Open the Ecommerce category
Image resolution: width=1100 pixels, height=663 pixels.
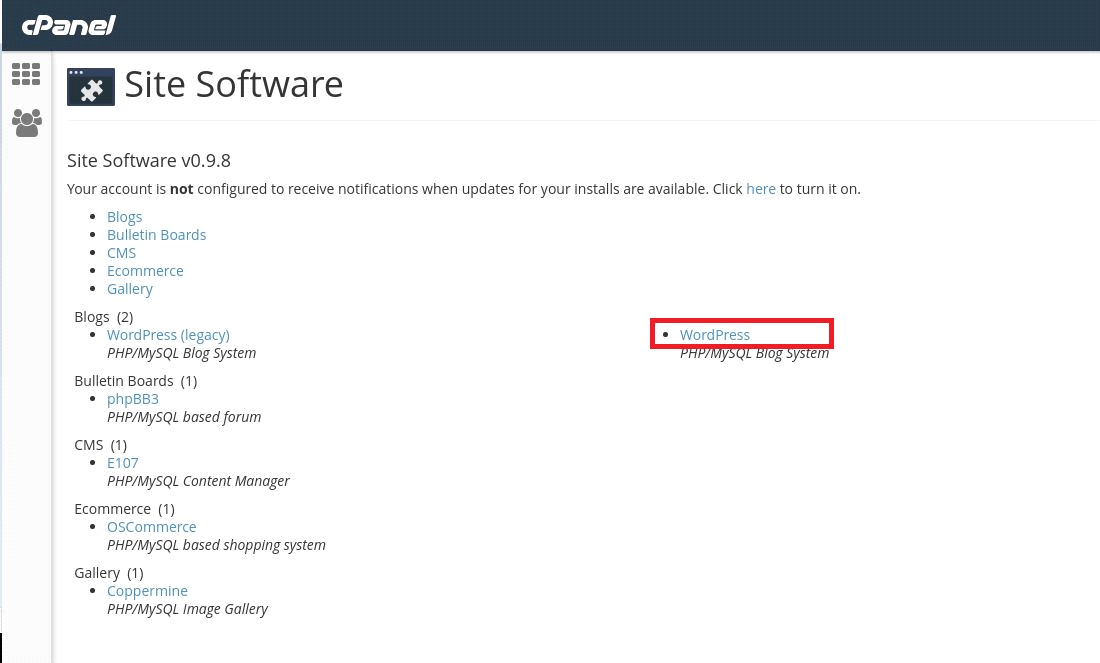click(145, 270)
